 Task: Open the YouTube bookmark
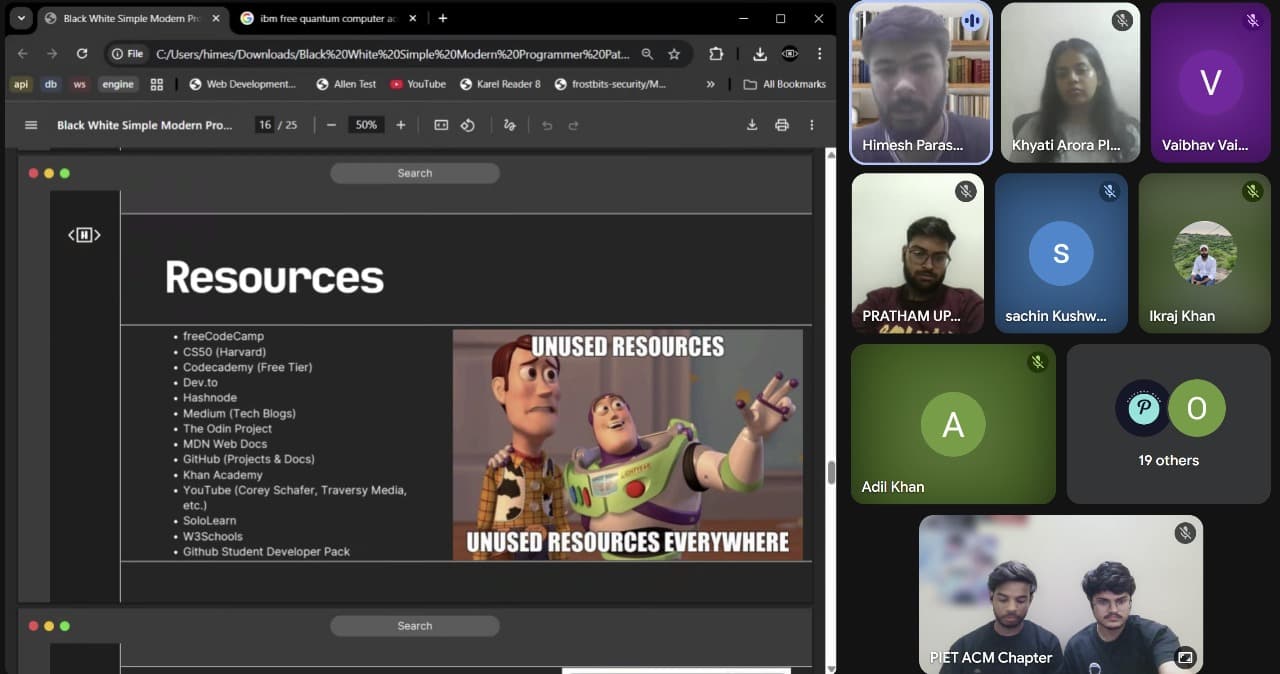click(418, 84)
